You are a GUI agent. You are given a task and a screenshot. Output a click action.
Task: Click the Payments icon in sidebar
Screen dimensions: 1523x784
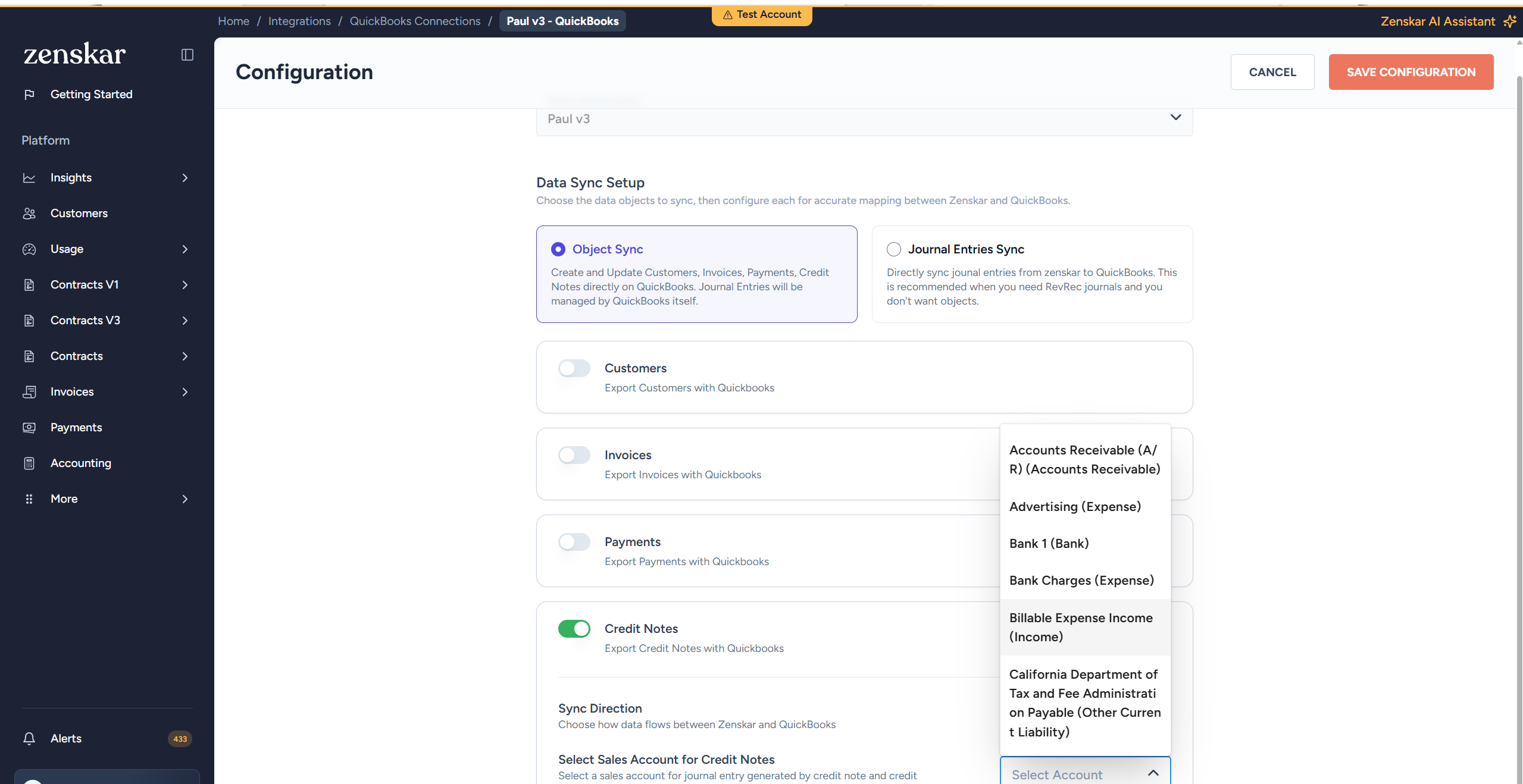pyautogui.click(x=29, y=428)
